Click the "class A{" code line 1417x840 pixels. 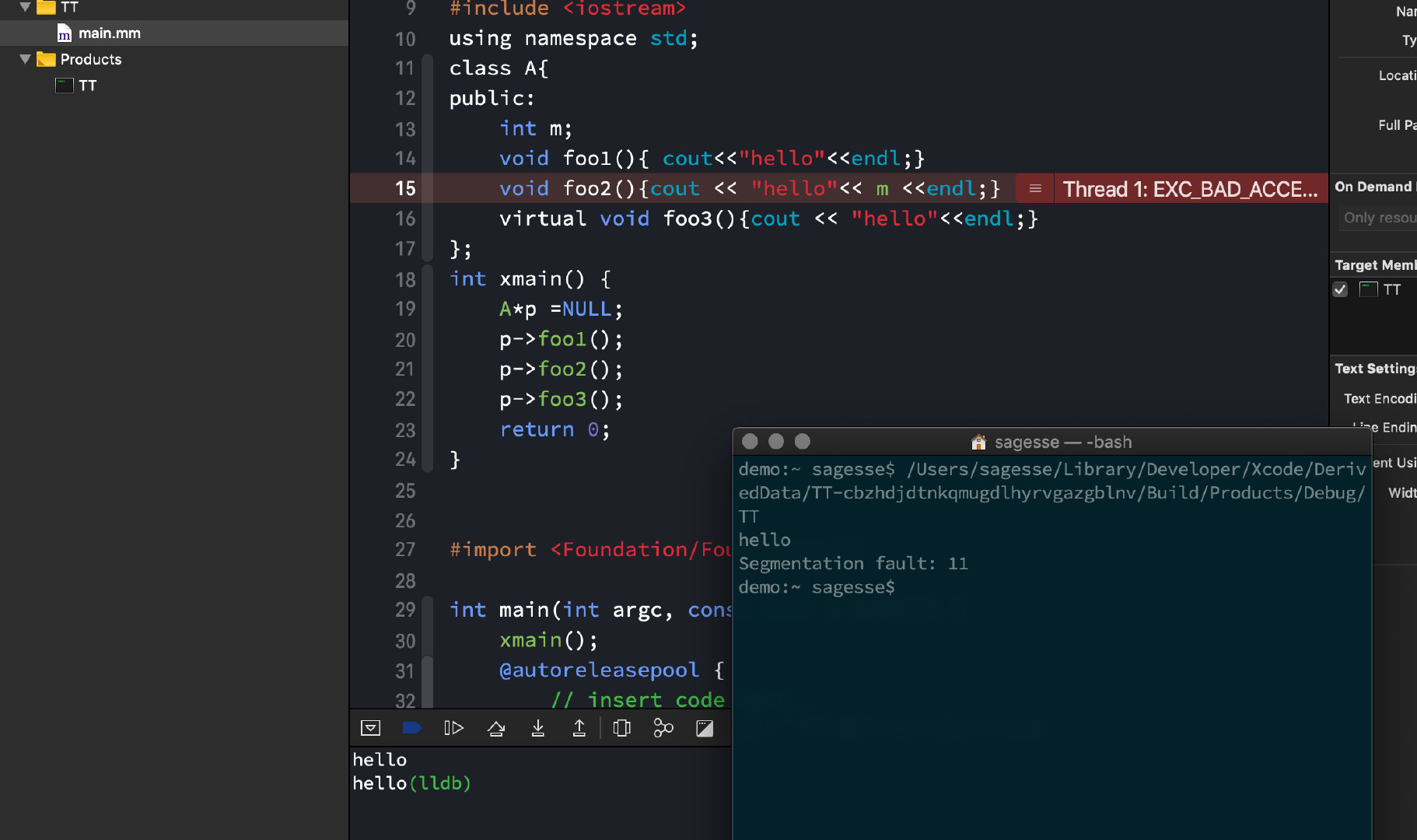(499, 68)
